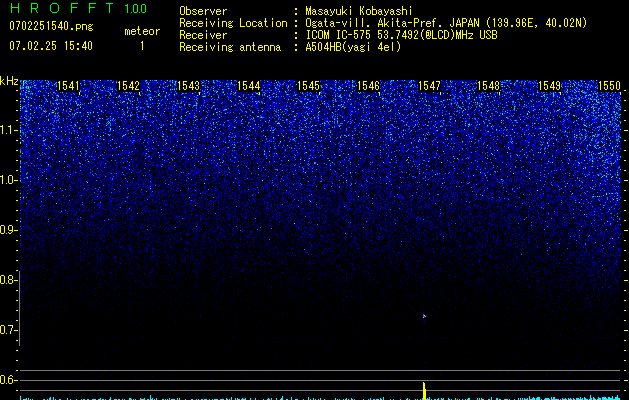Image resolution: width=629 pixels, height=400 pixels.
Task: Click the 0.6 kHz frequency label
Action: 8,380
